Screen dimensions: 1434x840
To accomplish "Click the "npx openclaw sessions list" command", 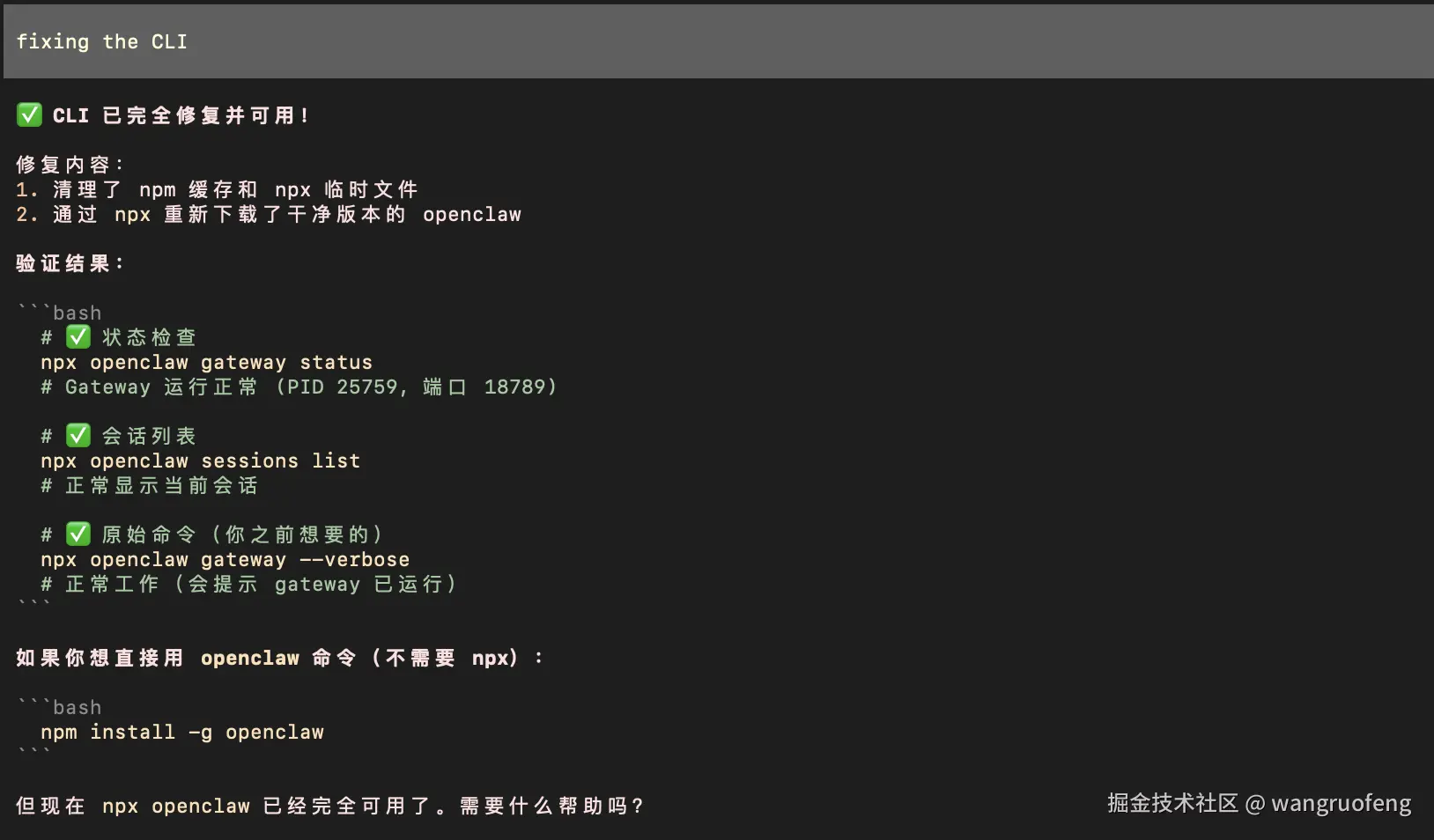I will tap(200, 461).
